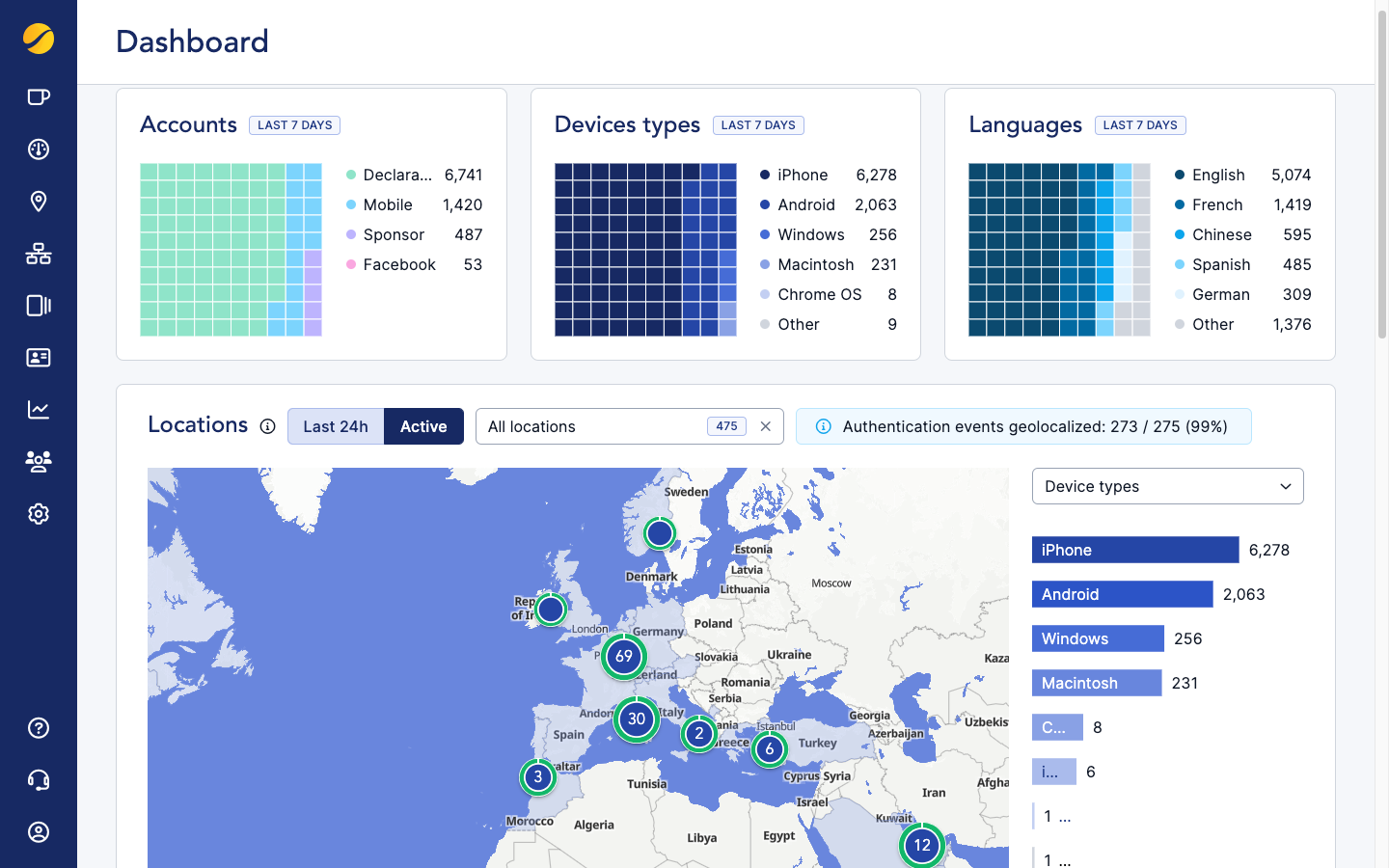Click the vertical page scrollbar
This screenshot has width=1389, height=868.
(1381, 193)
